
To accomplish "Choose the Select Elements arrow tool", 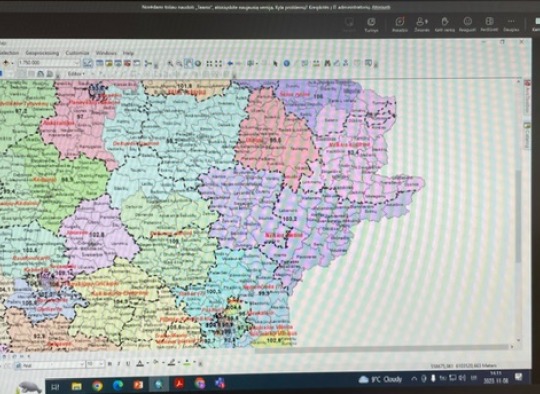I will coord(275,63).
